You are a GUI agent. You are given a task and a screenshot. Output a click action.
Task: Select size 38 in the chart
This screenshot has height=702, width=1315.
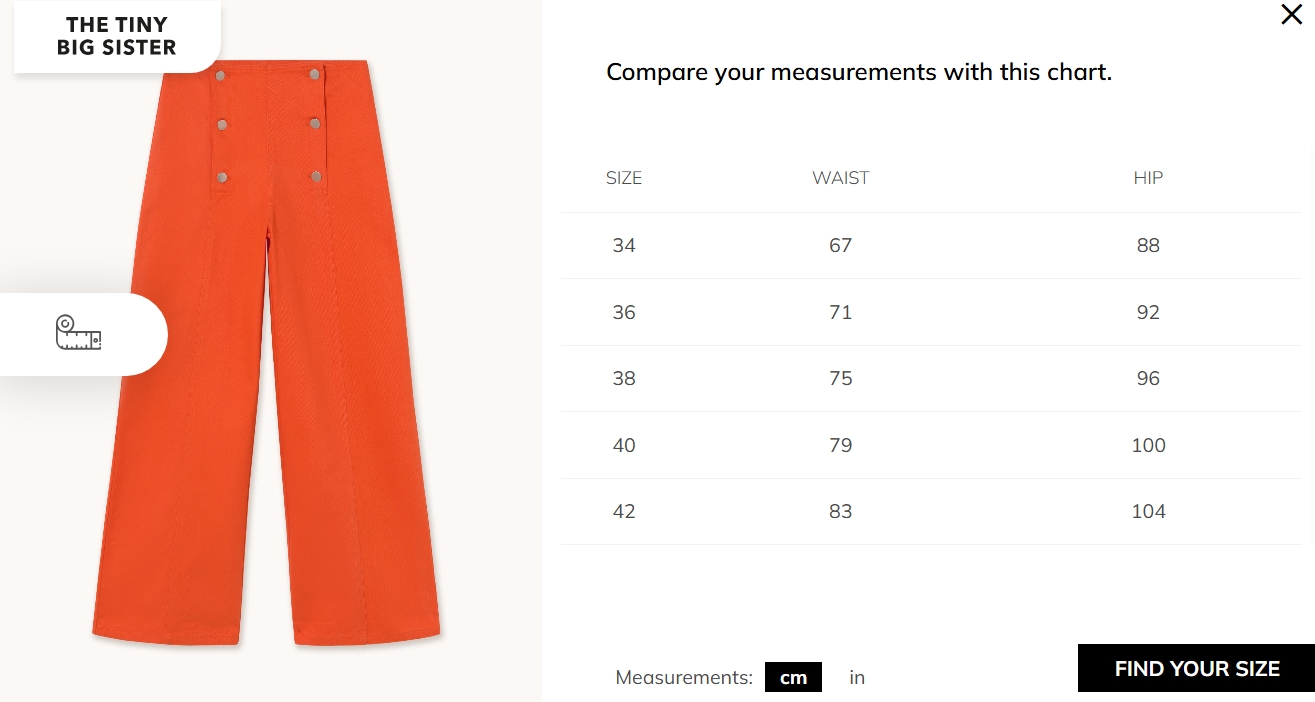click(624, 378)
